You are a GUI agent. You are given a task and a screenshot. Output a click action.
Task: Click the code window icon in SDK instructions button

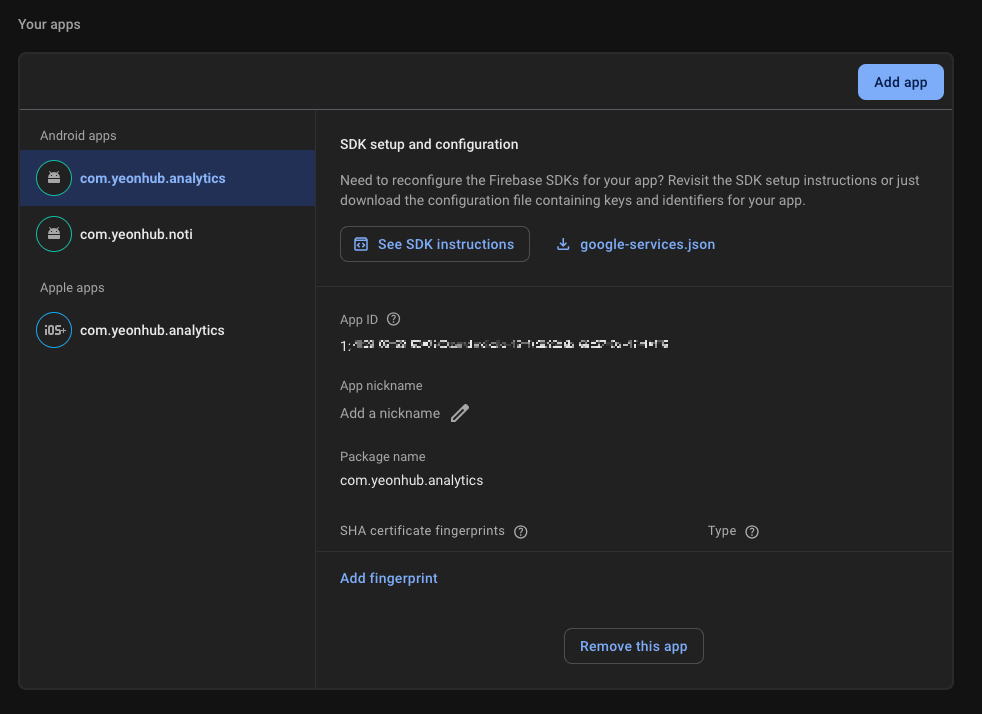pos(361,244)
